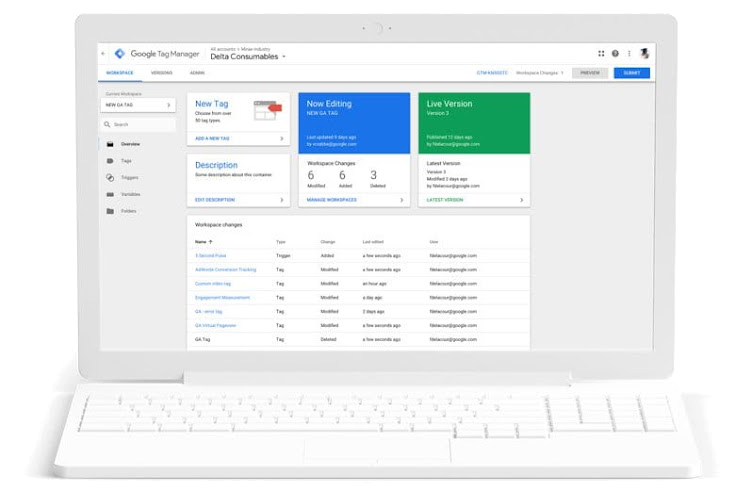Open the Engagement Measurement tag link
Image resolution: width=750 pixels, height=490 pixels.
pyautogui.click(x=222, y=297)
